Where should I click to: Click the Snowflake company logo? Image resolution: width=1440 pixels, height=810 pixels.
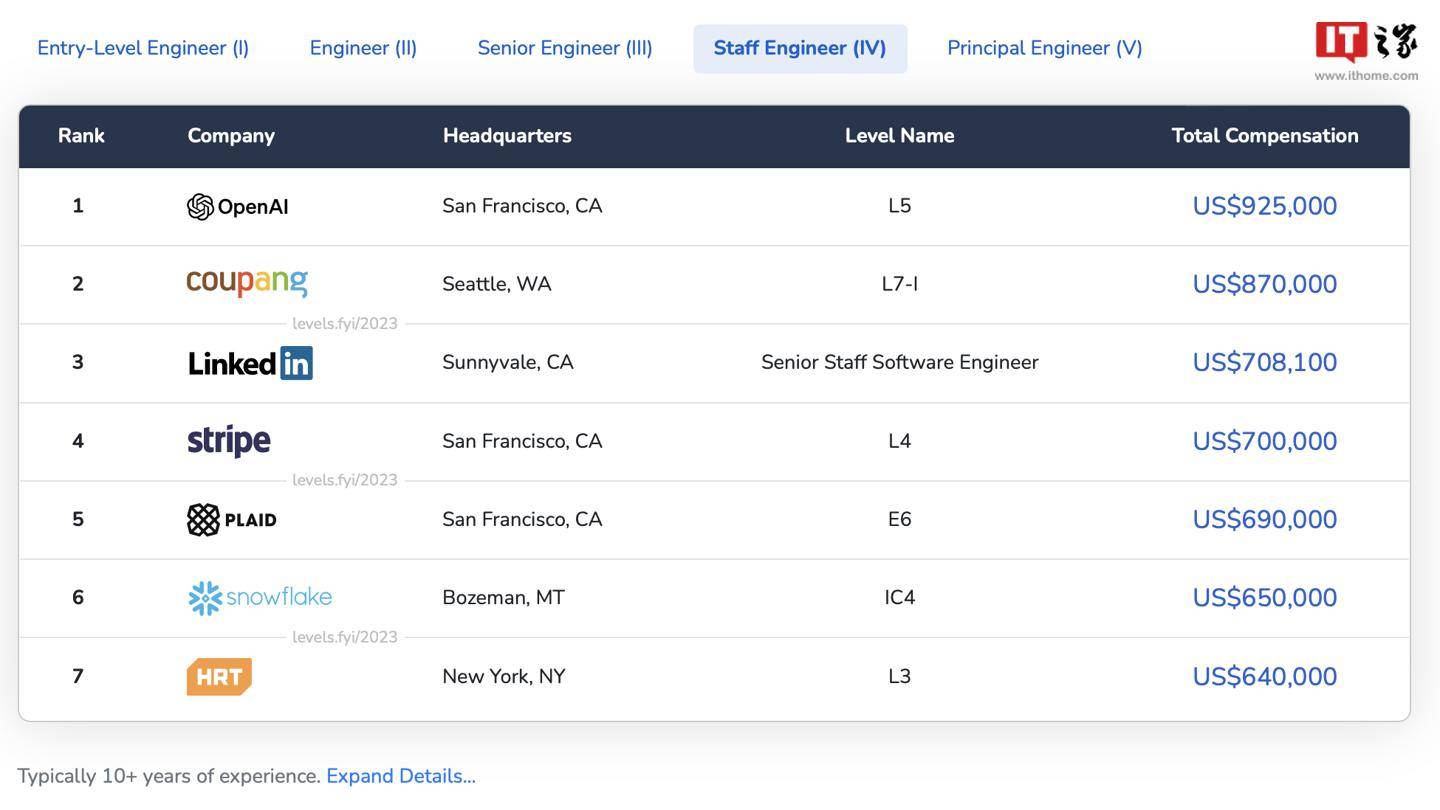pos(260,598)
